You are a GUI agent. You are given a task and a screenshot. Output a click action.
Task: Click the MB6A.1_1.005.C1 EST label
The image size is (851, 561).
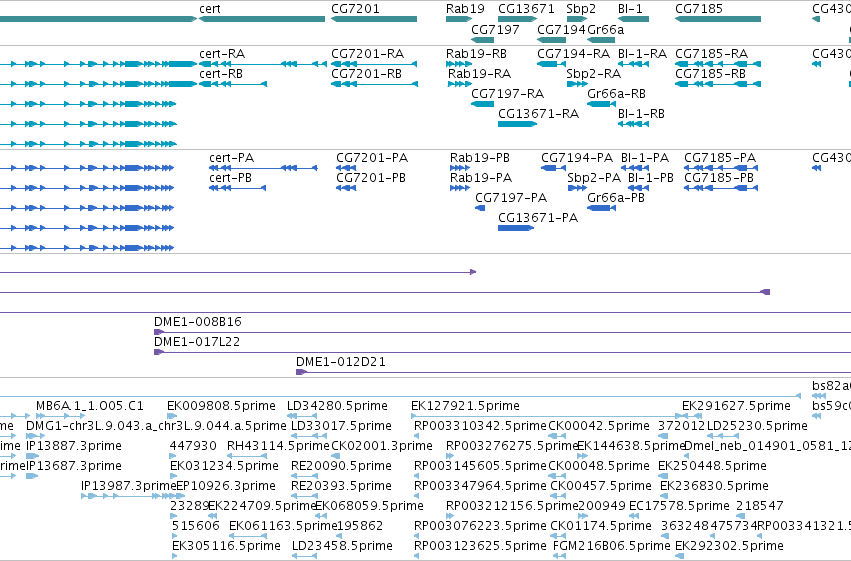[x=90, y=406]
